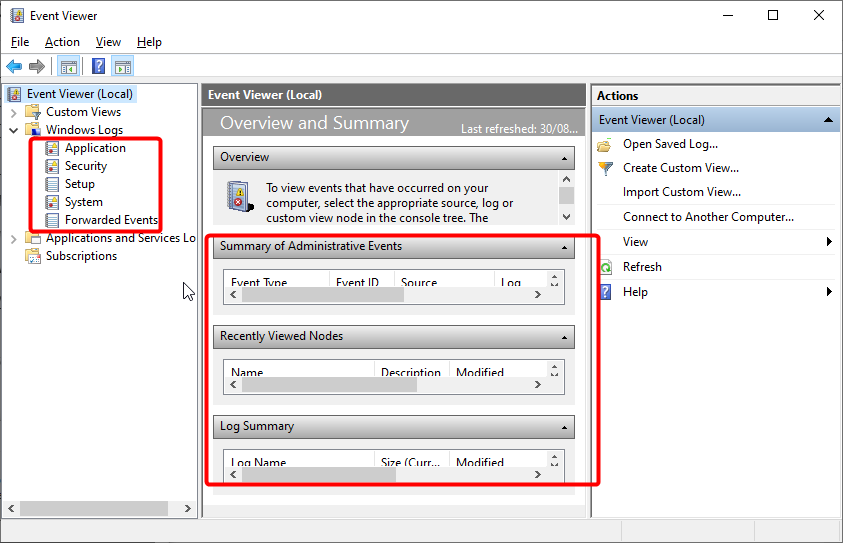Click Applications and Services Logs folder icon
Viewport: 843px width, 543px height.
coord(33,238)
